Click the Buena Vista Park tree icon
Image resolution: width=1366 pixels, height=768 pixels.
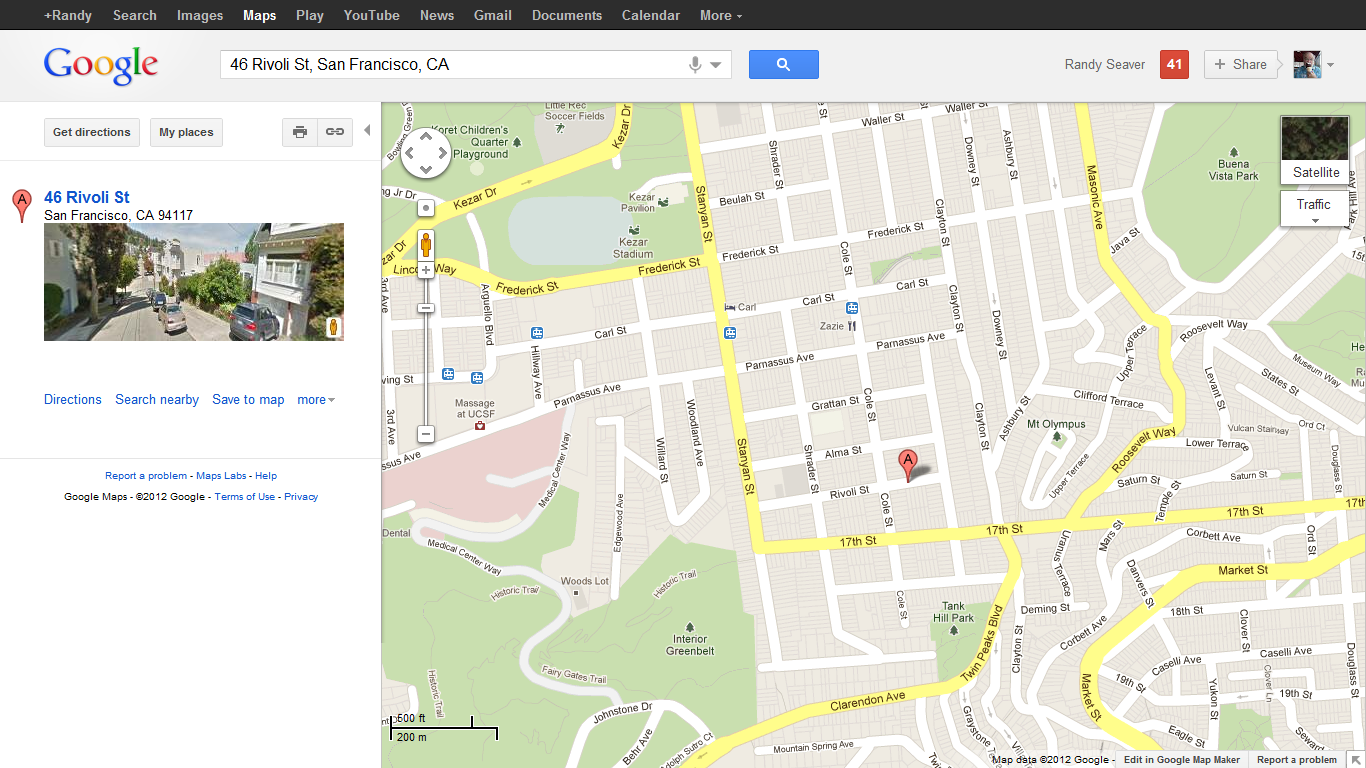click(1233, 152)
